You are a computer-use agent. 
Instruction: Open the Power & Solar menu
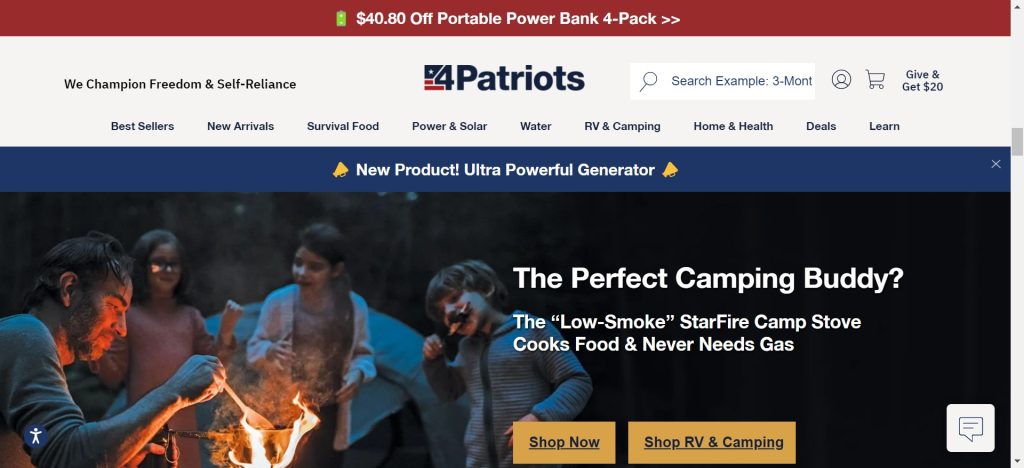[449, 126]
